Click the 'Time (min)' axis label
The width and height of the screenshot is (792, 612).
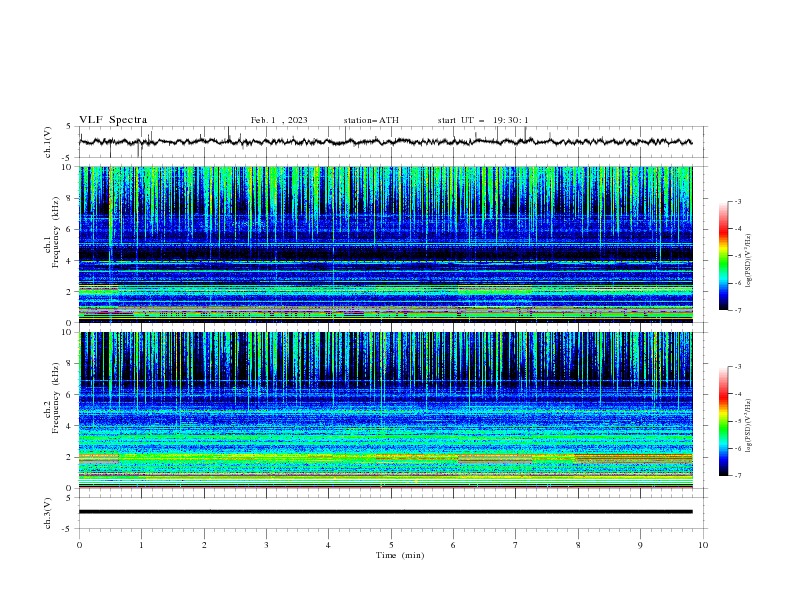[400, 555]
